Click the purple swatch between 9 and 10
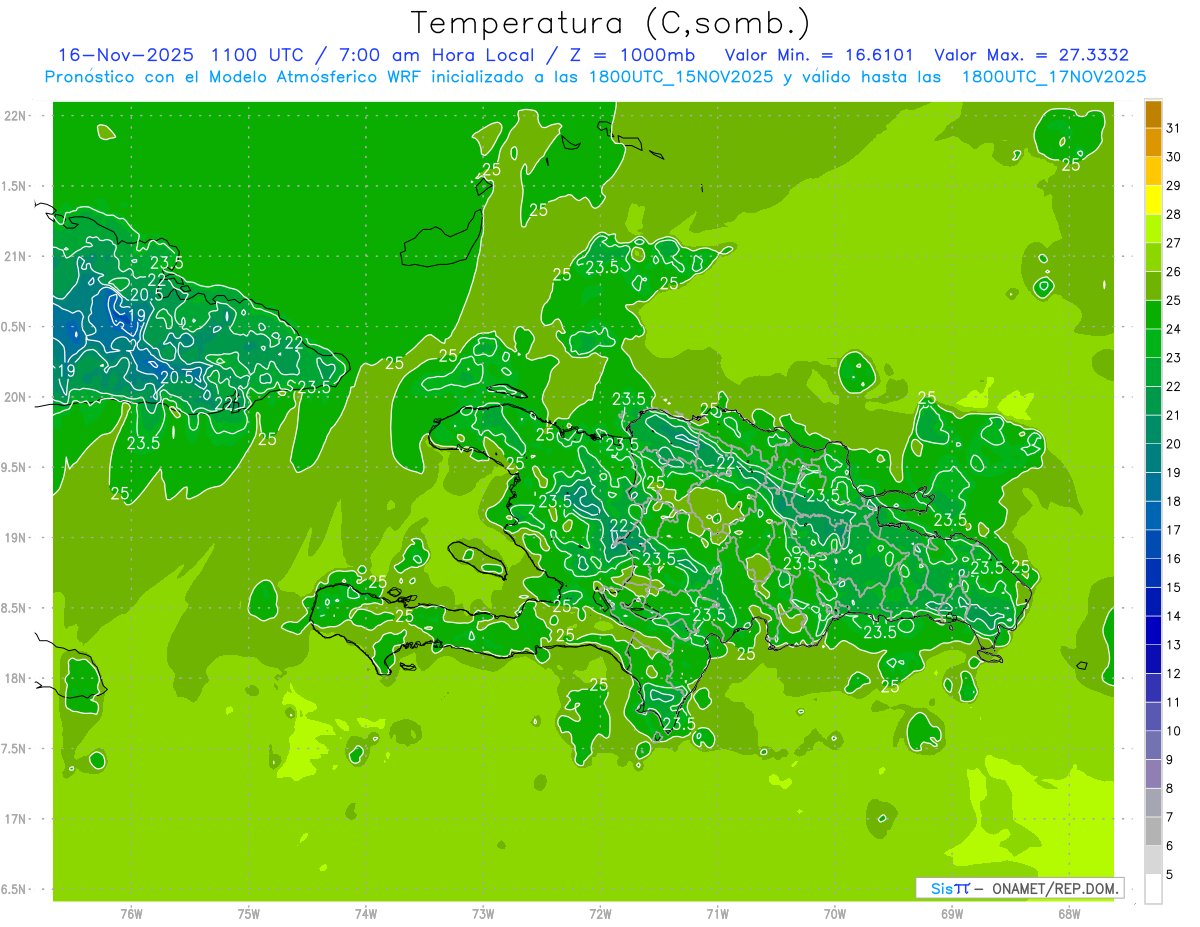 tap(1153, 745)
